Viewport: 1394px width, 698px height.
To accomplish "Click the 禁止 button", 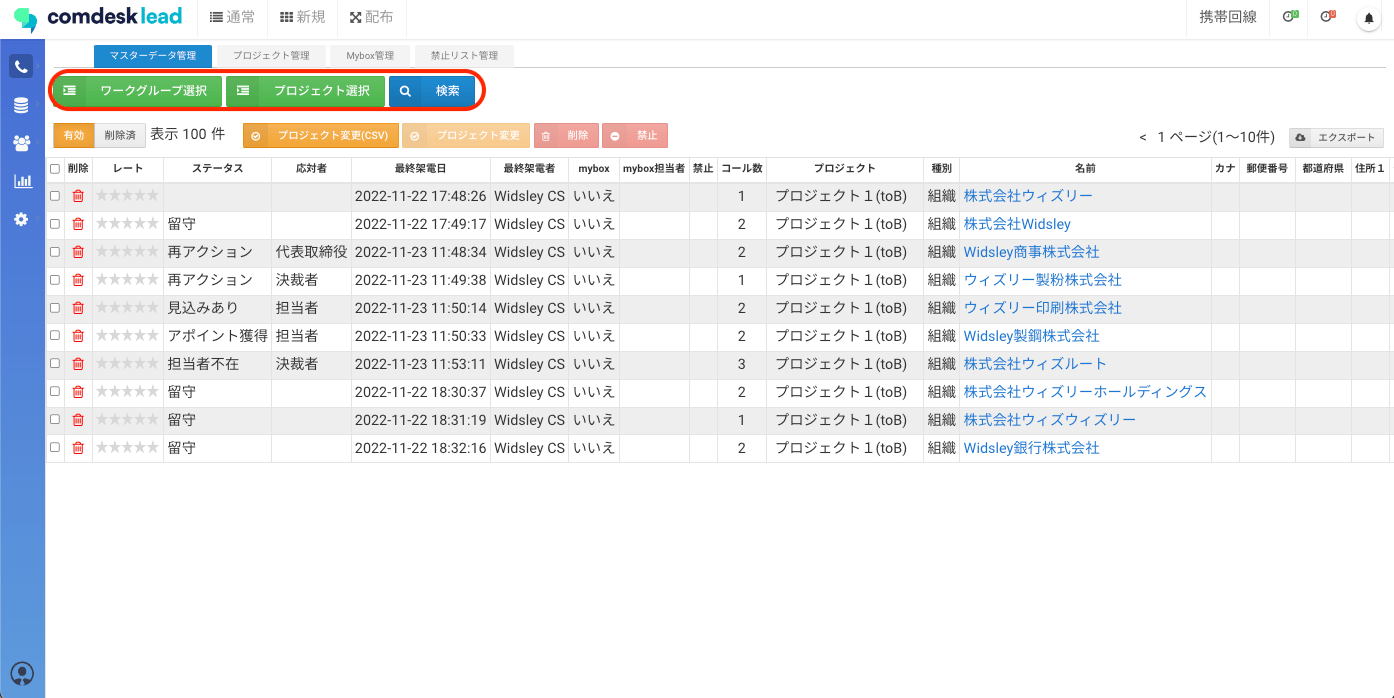I will point(635,136).
